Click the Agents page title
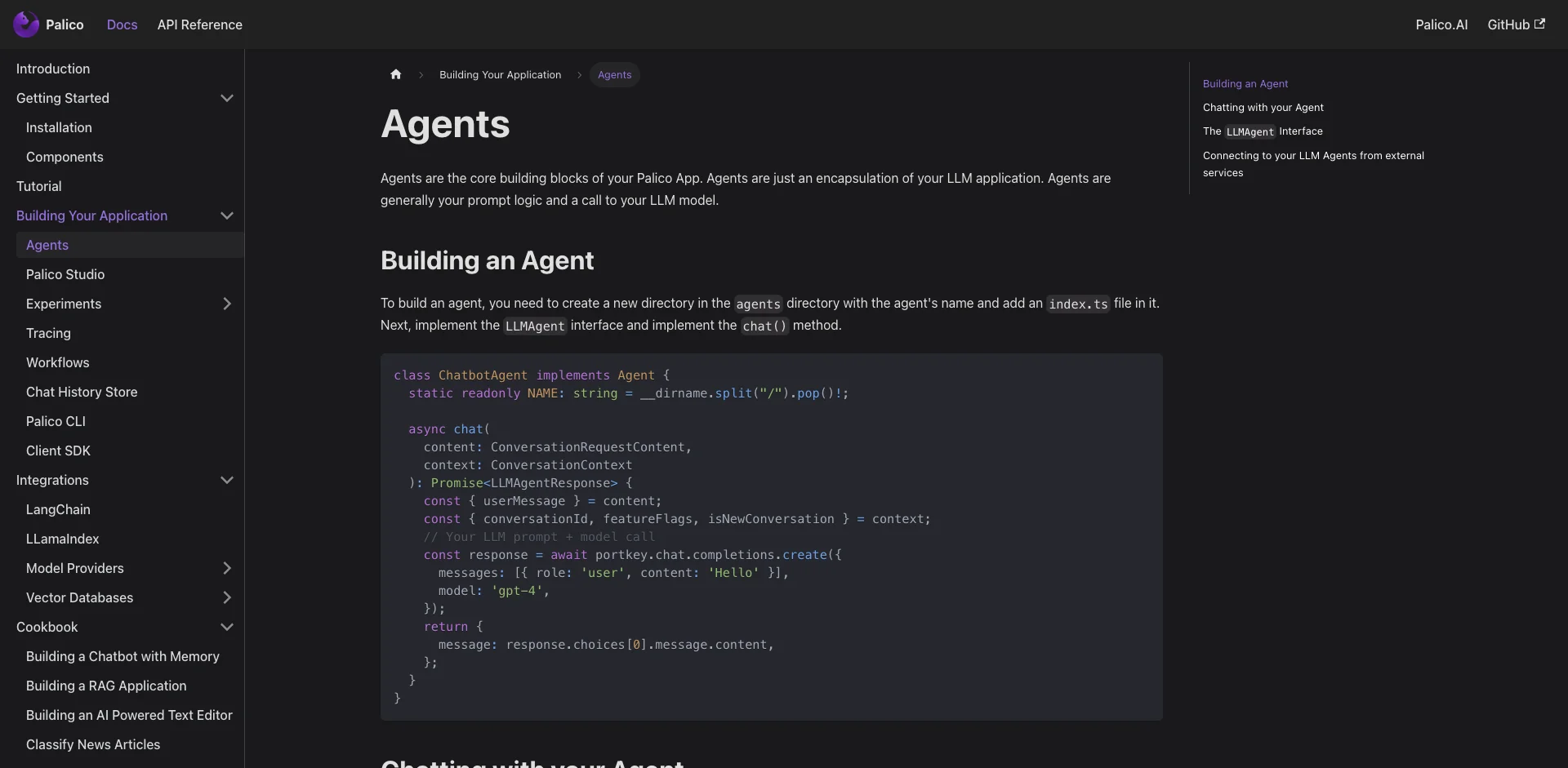 click(445, 124)
